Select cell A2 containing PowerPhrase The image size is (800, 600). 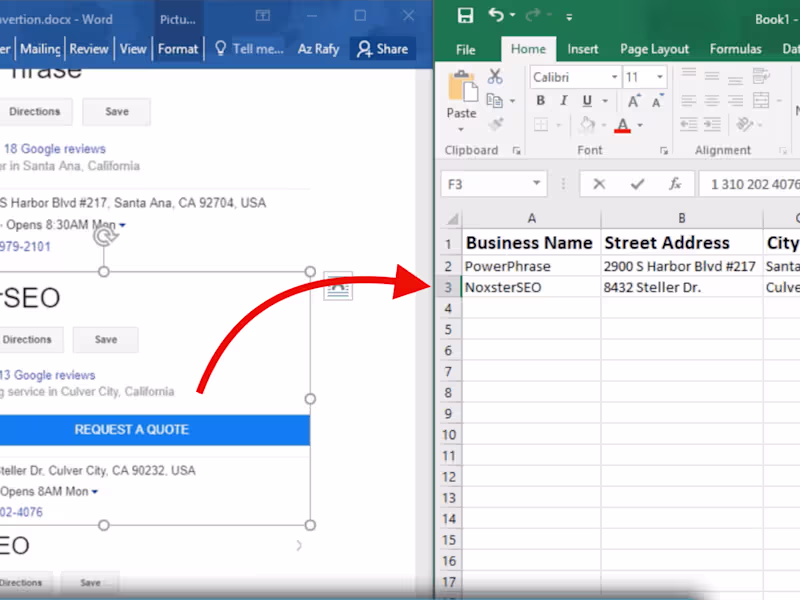530,266
